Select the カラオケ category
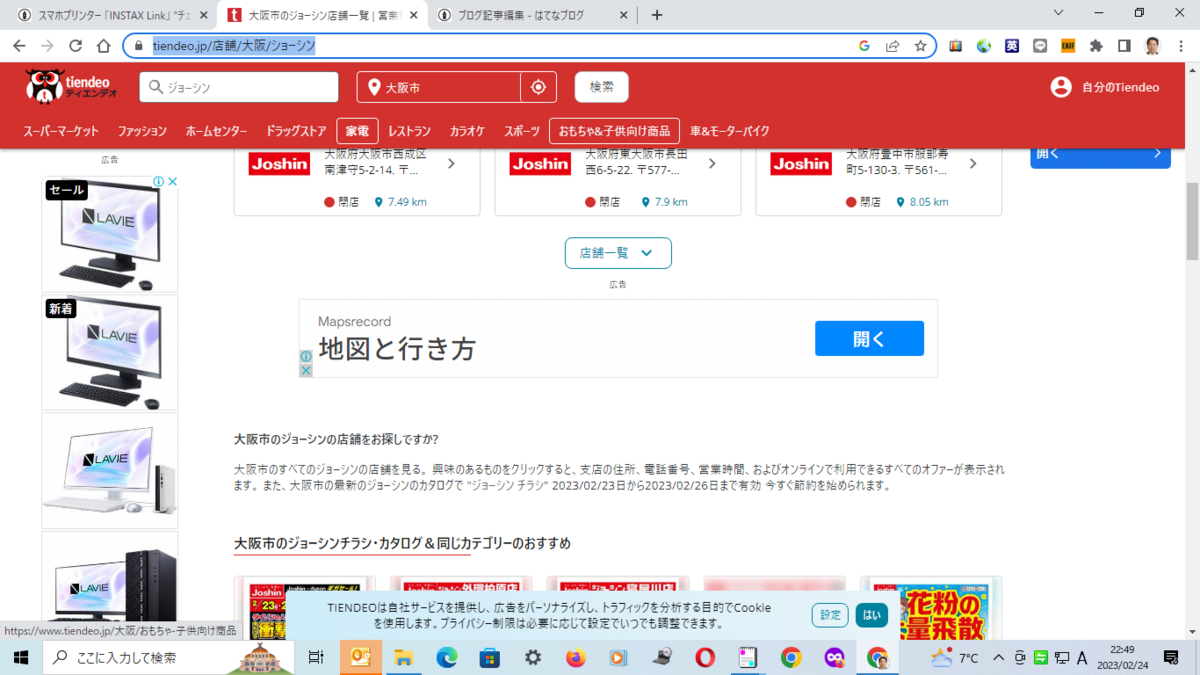 pos(467,131)
